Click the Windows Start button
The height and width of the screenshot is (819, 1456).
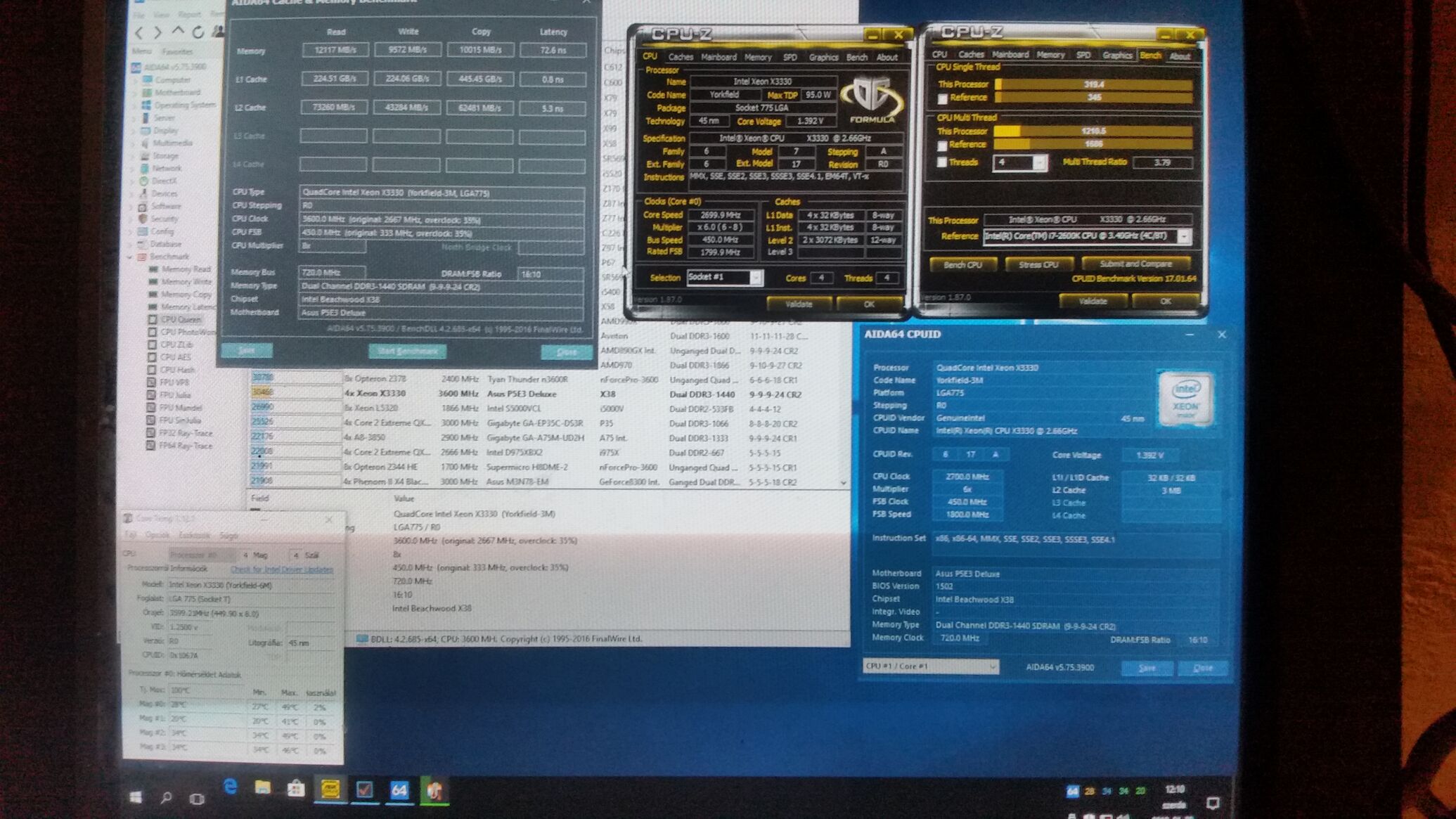coord(136,797)
